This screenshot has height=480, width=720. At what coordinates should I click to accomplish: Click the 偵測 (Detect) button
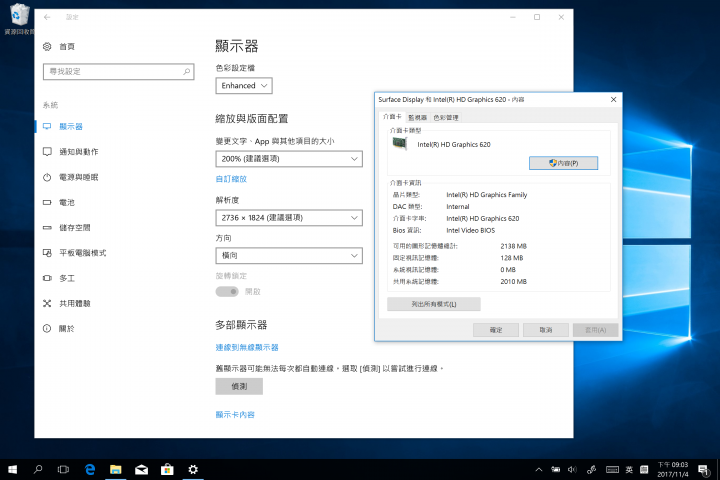click(x=239, y=386)
